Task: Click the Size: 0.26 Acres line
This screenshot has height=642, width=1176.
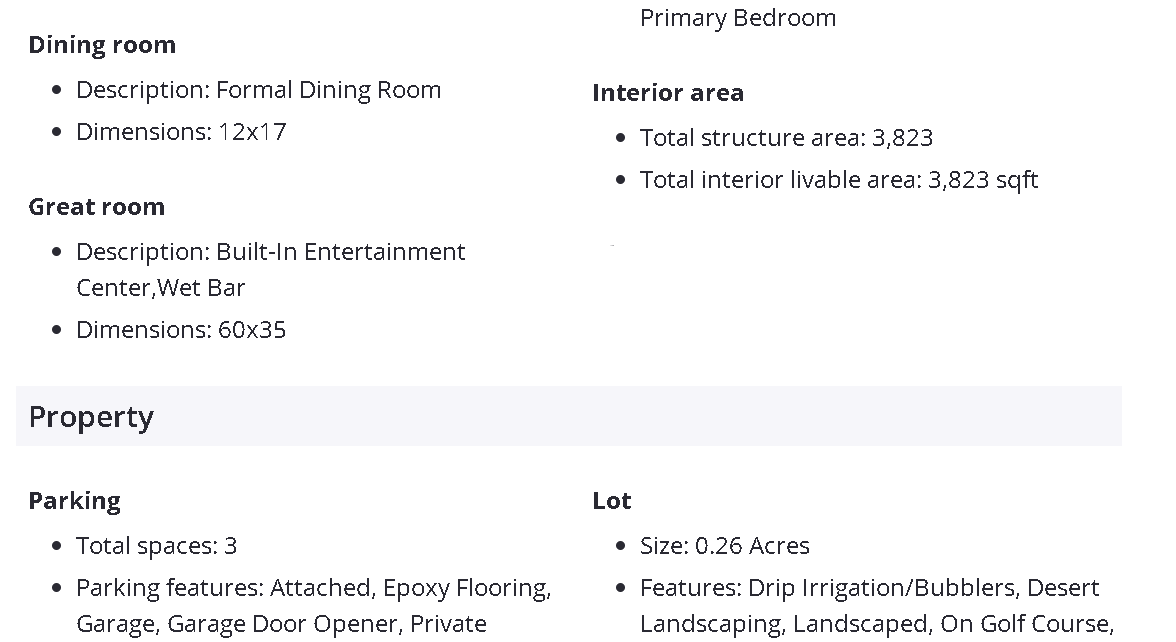Action: [725, 546]
